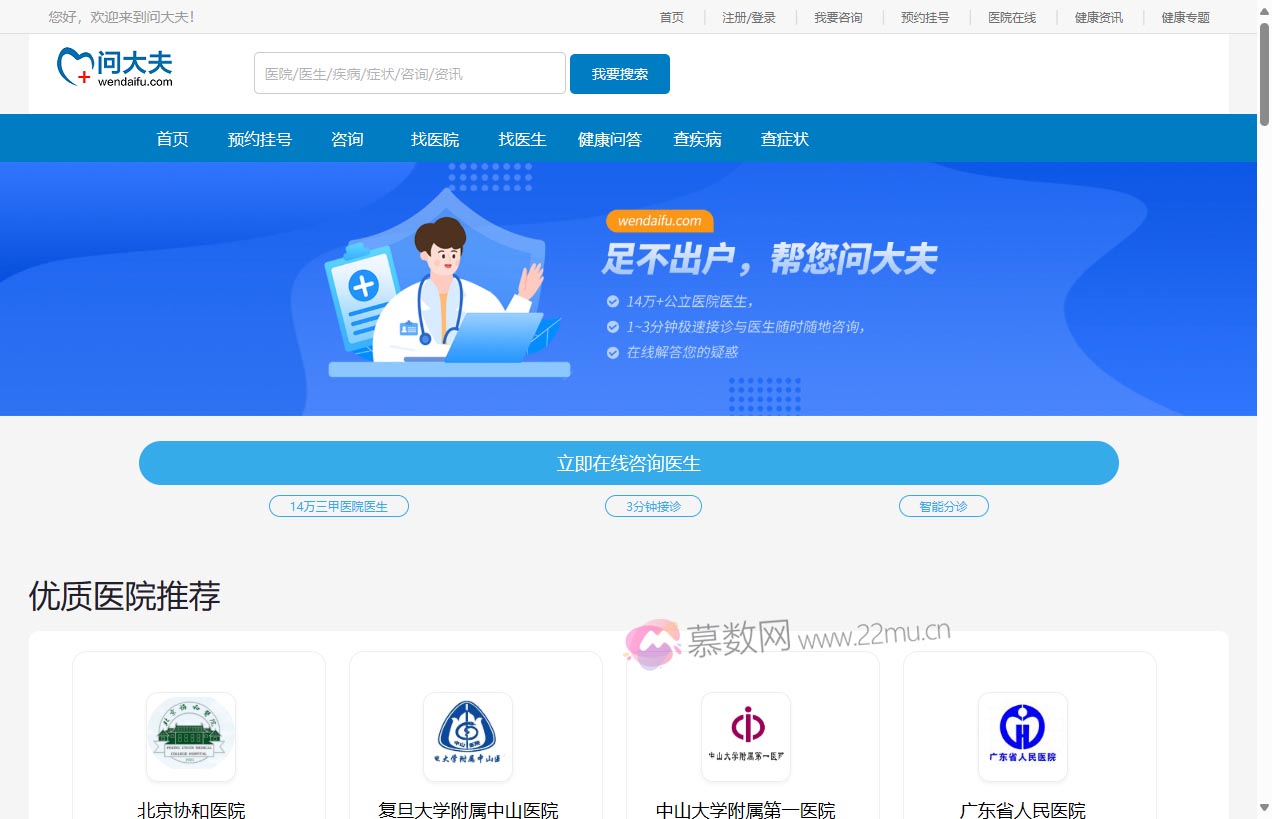
Task: Open 预约挂号 in the blue navigation bar
Action: click(x=260, y=139)
